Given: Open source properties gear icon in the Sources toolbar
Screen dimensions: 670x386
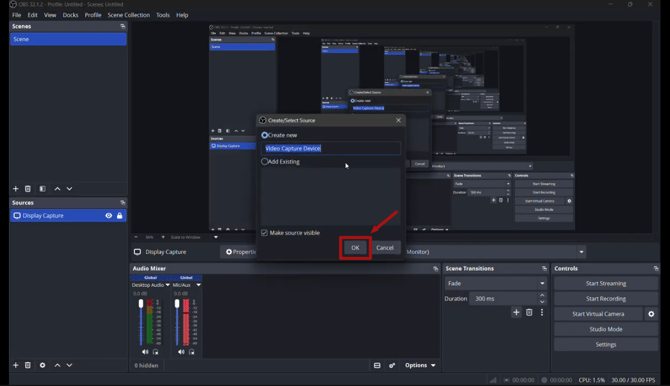Looking at the screenshot, I should (x=42, y=365).
